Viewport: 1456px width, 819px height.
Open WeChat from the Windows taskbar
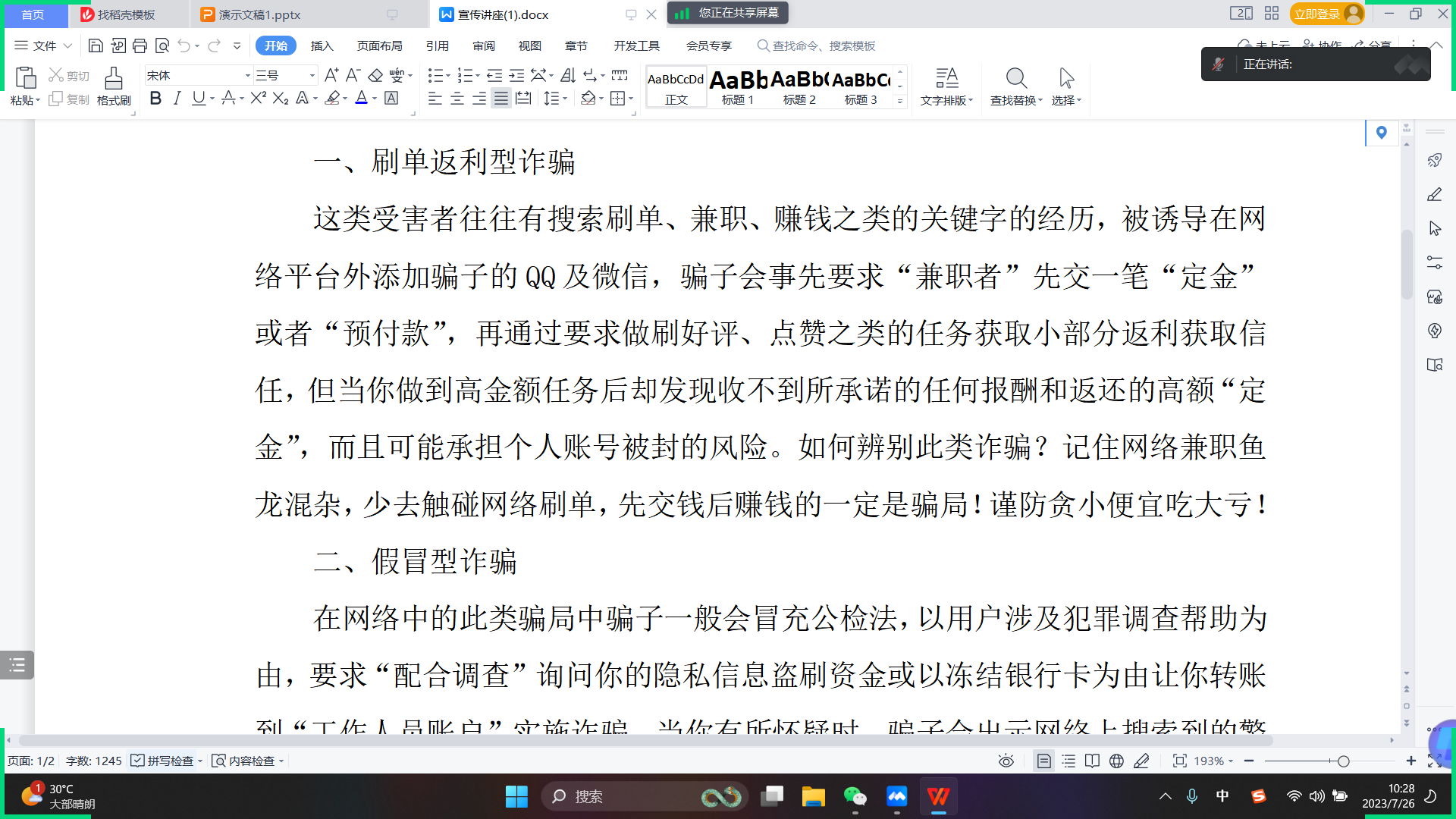[855, 796]
